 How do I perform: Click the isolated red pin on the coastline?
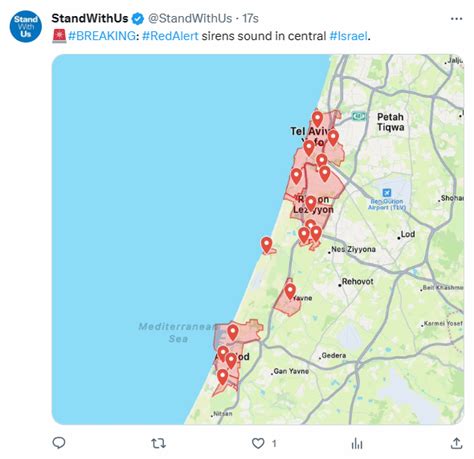coord(266,245)
